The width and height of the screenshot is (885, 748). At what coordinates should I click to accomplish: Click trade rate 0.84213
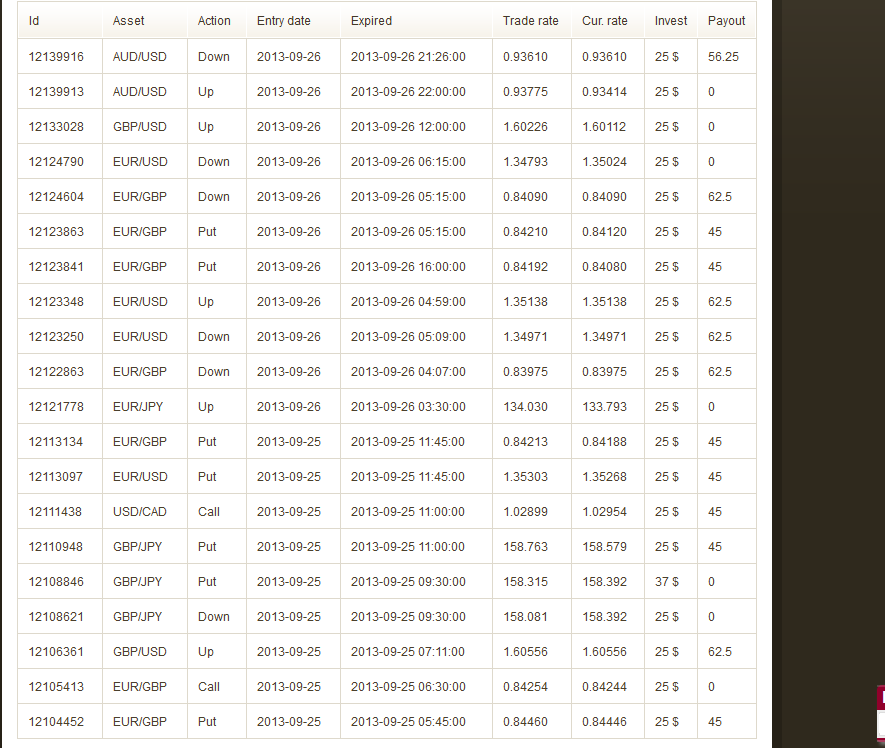(525, 441)
